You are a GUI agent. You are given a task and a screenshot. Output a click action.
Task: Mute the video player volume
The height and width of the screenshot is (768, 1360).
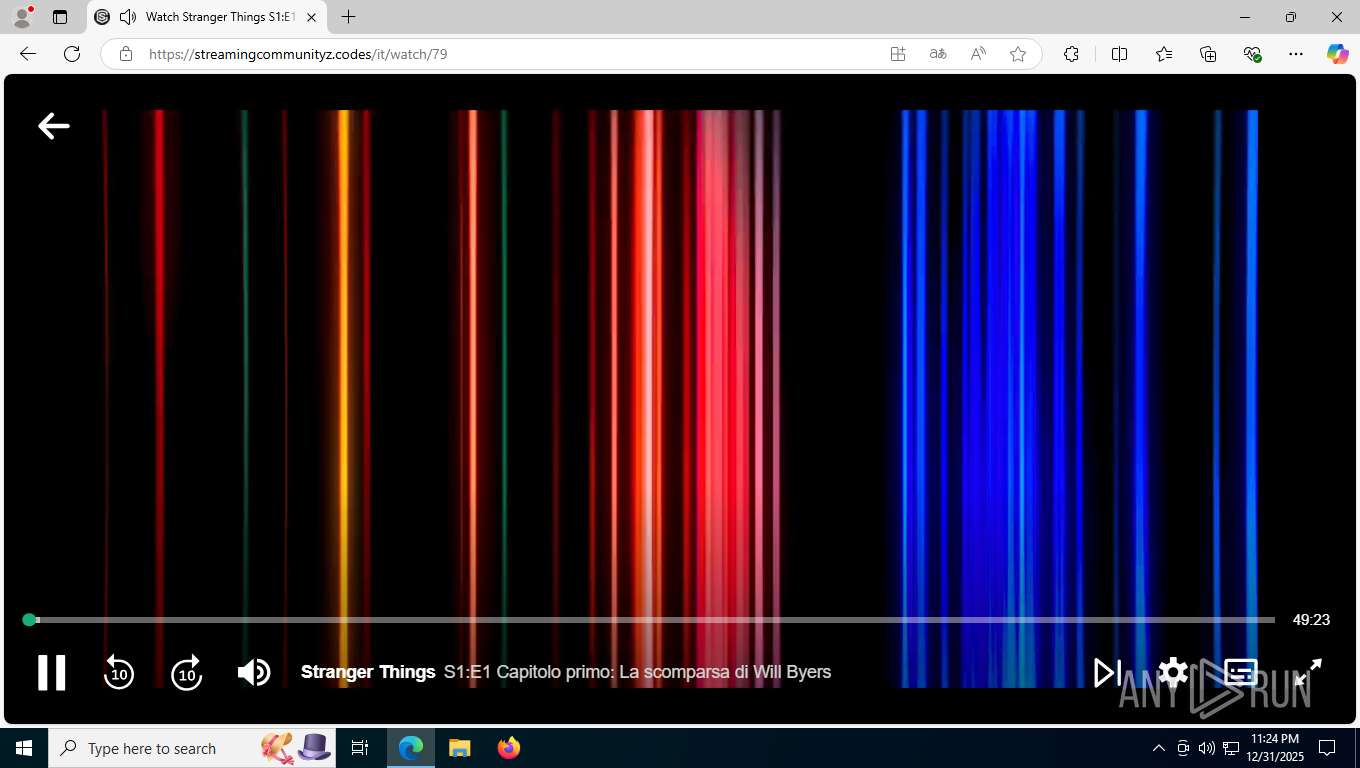tap(254, 672)
